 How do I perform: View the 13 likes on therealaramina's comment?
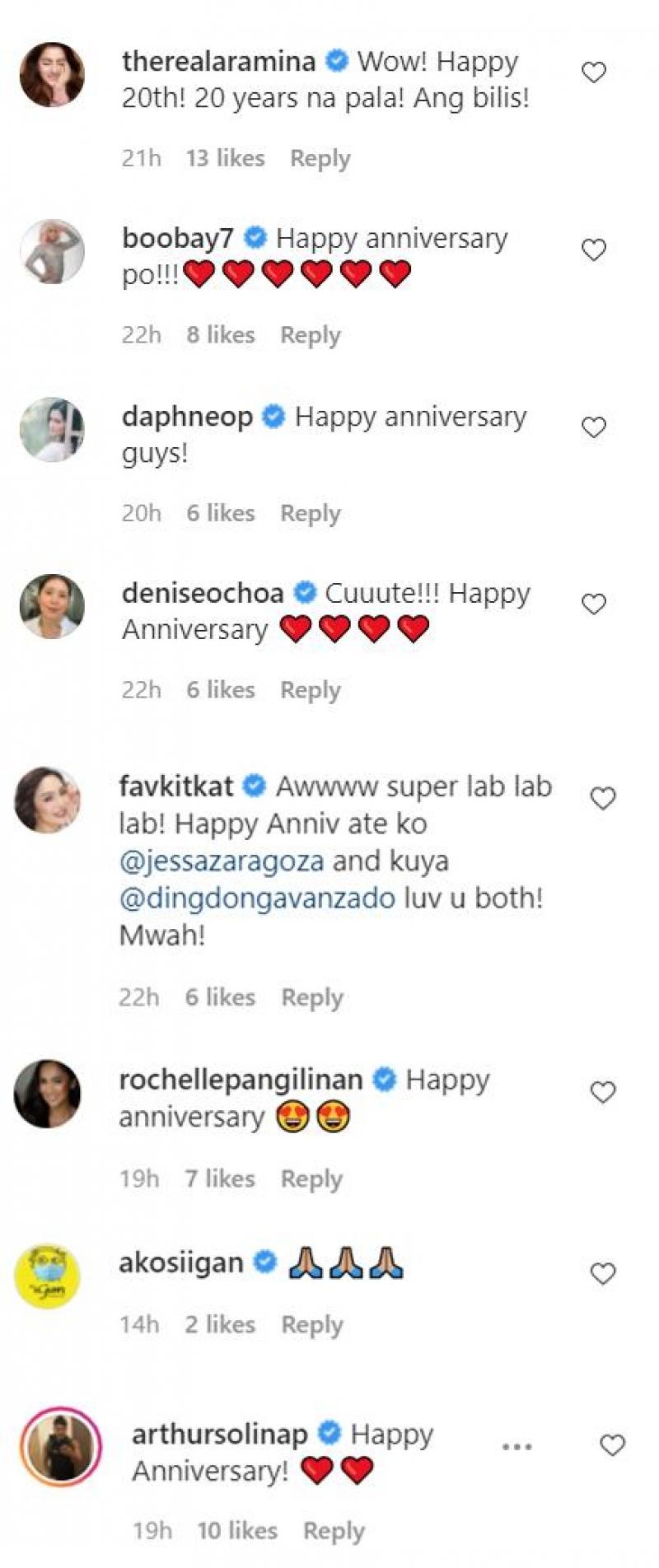pyautogui.click(x=225, y=158)
